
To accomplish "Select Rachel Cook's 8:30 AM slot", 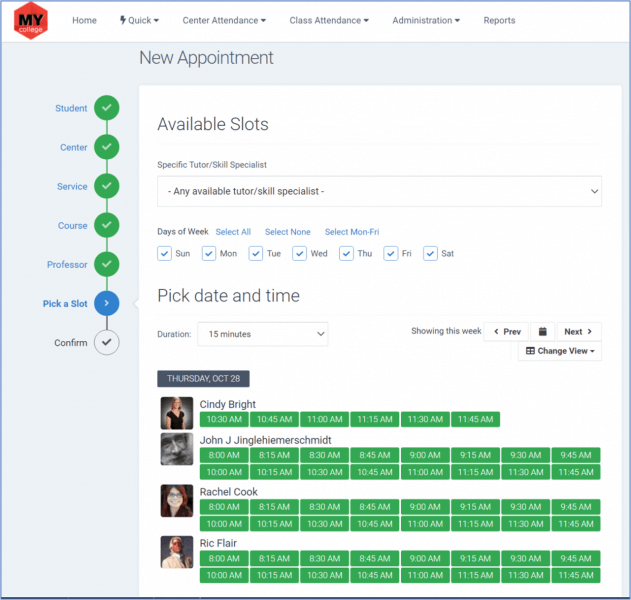I will [x=325, y=507].
